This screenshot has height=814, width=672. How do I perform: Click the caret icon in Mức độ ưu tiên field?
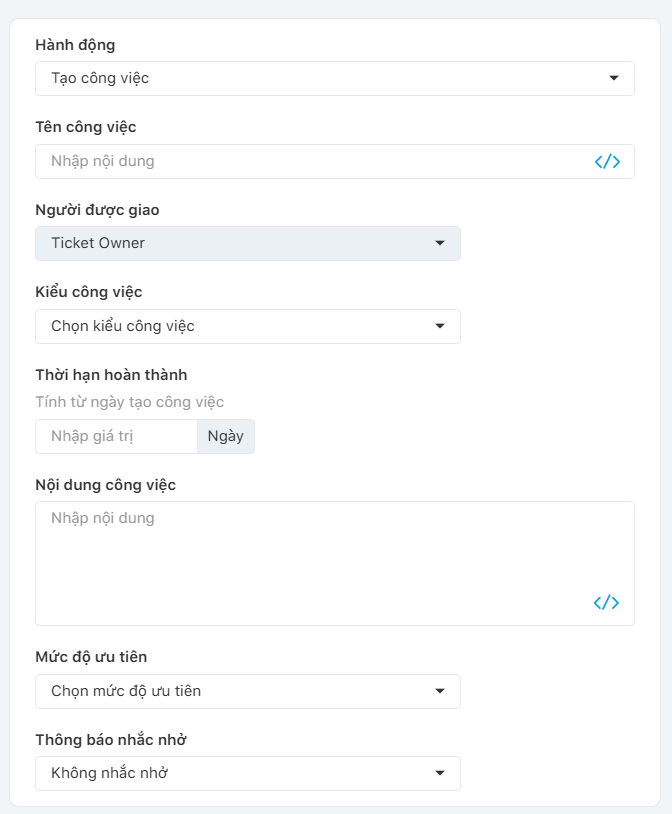pos(440,691)
